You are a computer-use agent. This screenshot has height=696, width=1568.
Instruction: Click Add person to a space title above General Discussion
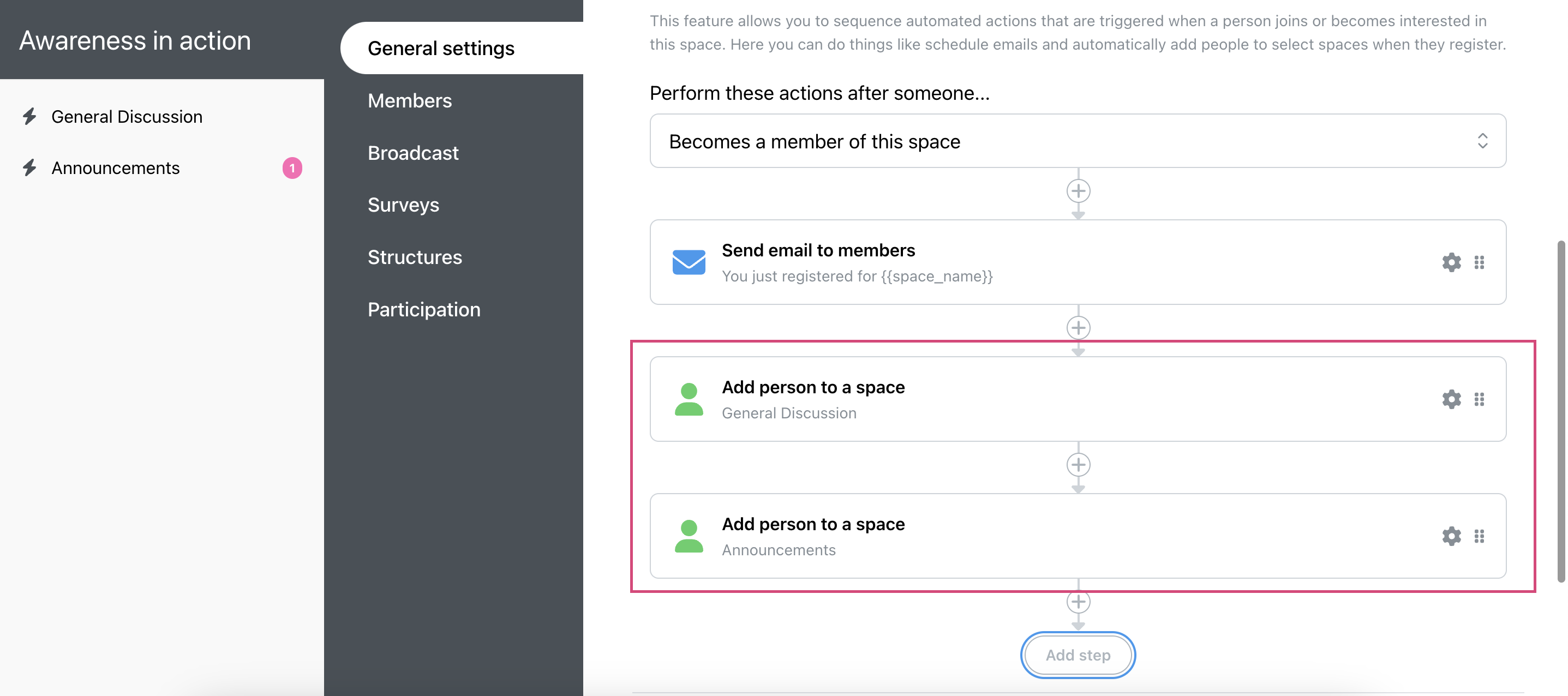[813, 387]
